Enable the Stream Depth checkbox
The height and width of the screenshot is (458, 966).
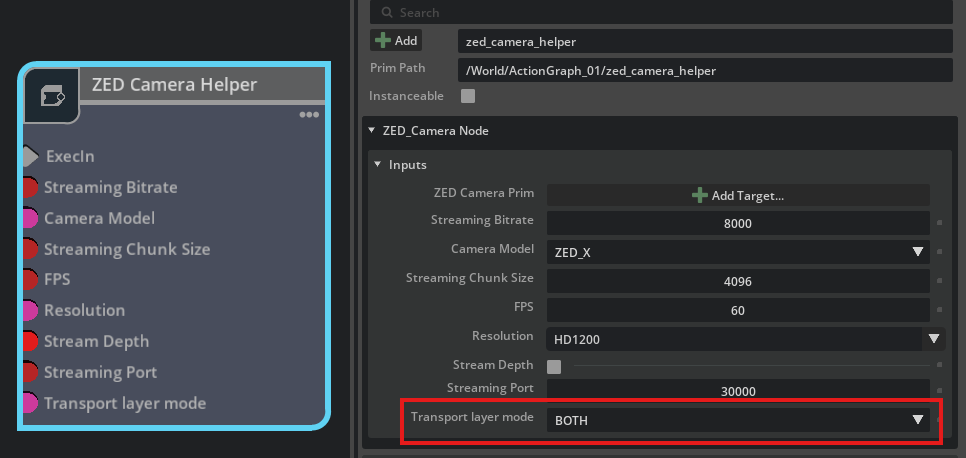click(554, 367)
